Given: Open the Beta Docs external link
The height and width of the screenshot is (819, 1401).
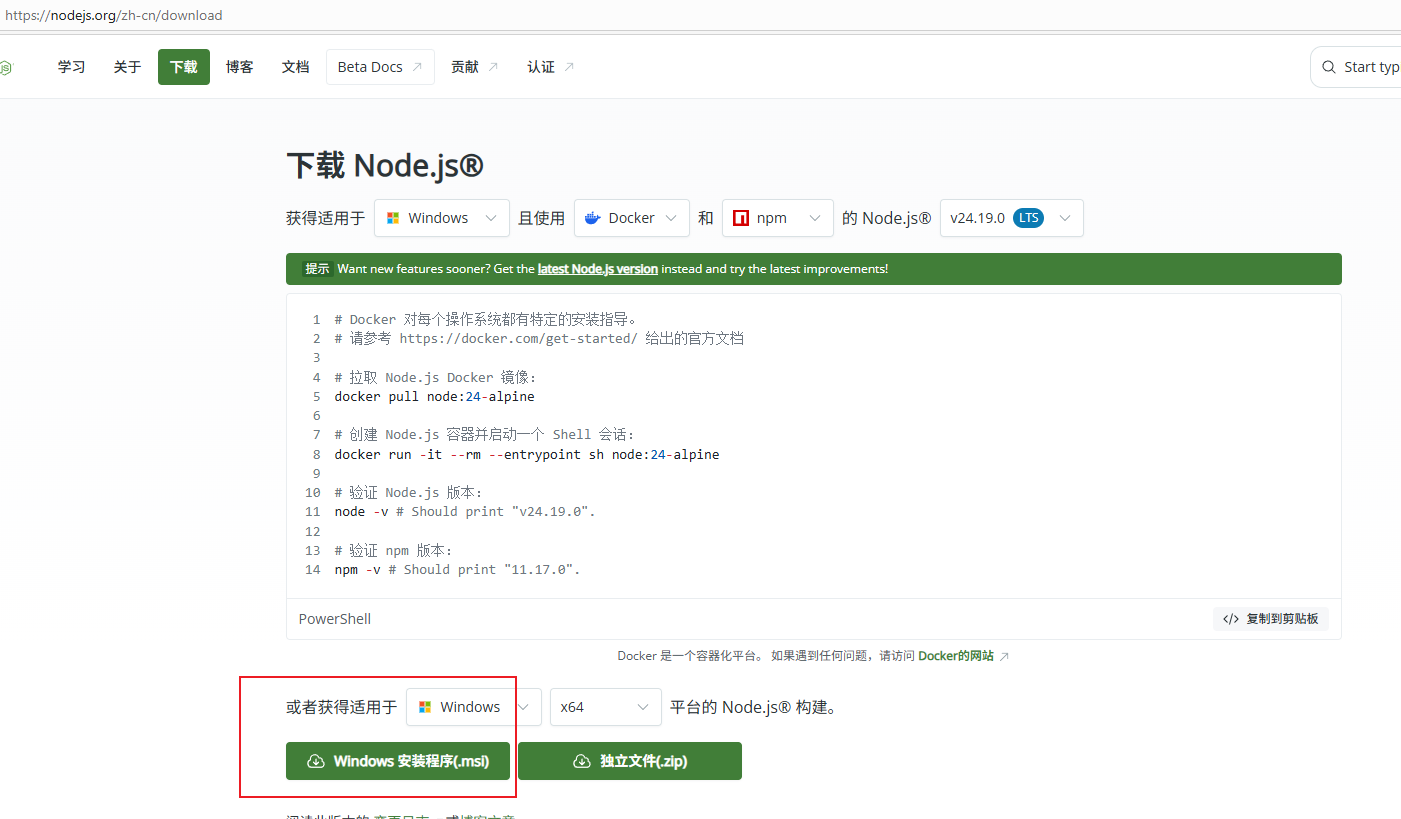Looking at the screenshot, I should 380,67.
